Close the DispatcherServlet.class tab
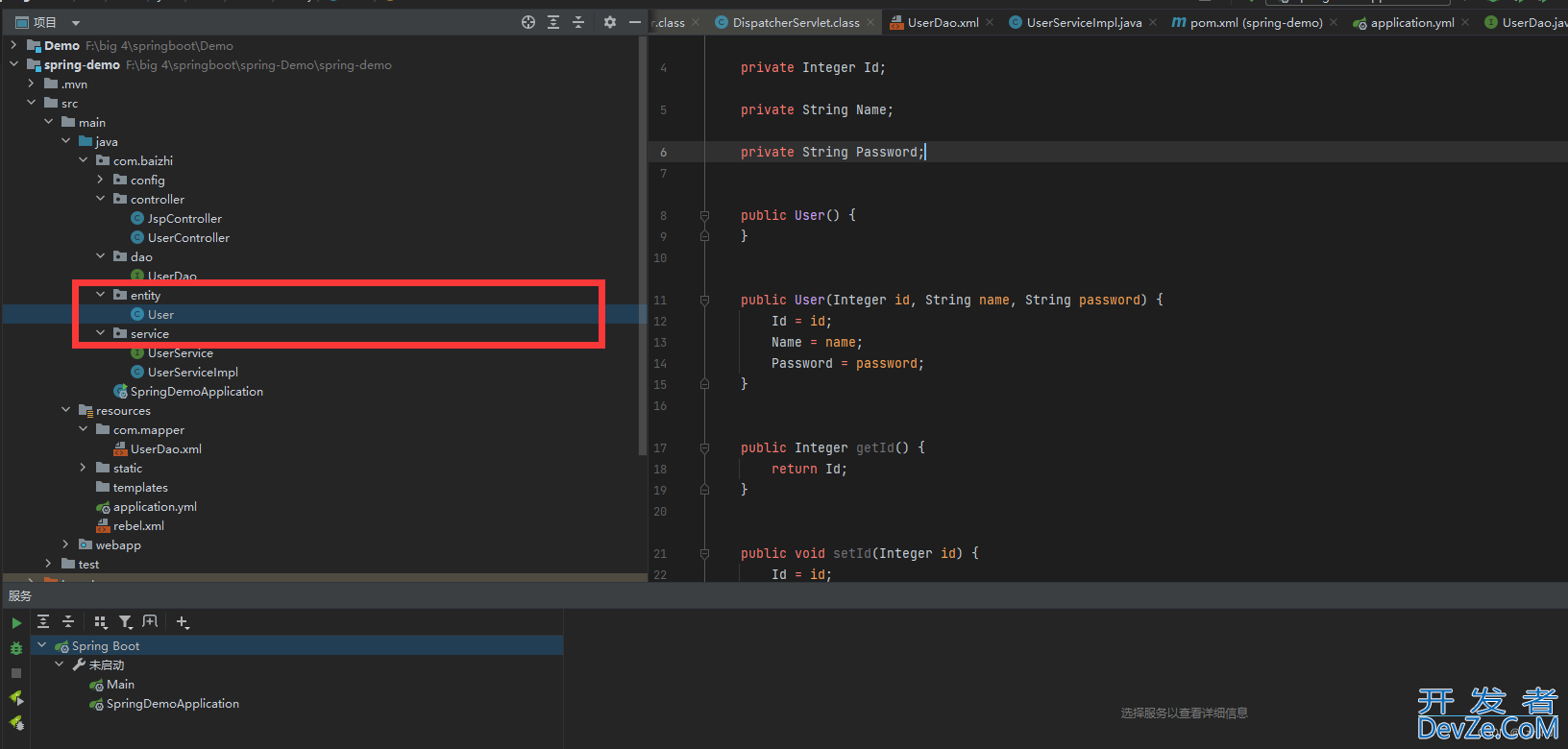 coord(870,22)
